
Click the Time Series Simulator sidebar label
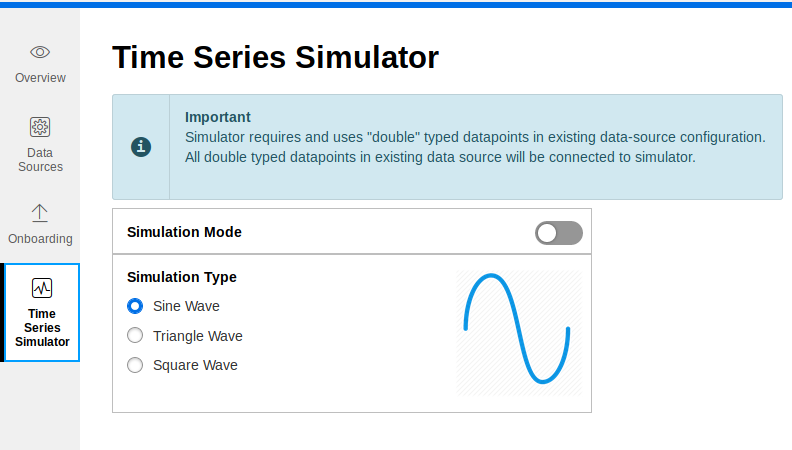pos(42,328)
